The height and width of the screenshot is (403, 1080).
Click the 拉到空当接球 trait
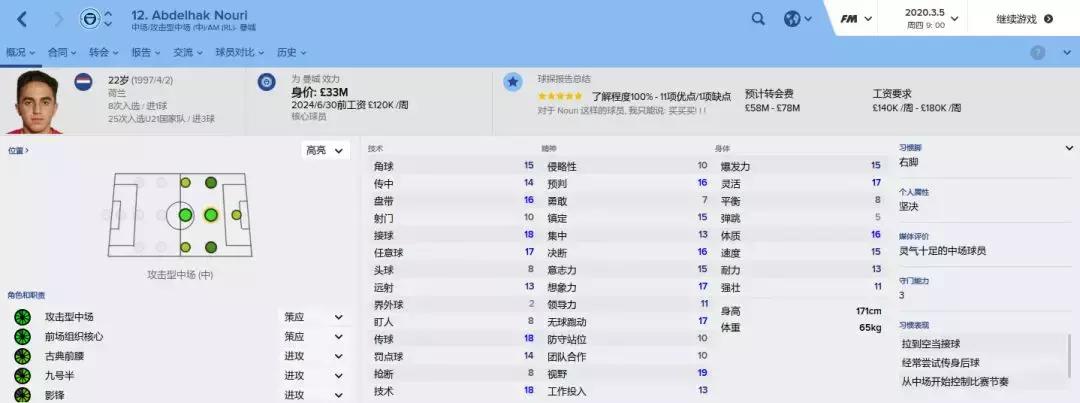coord(931,343)
